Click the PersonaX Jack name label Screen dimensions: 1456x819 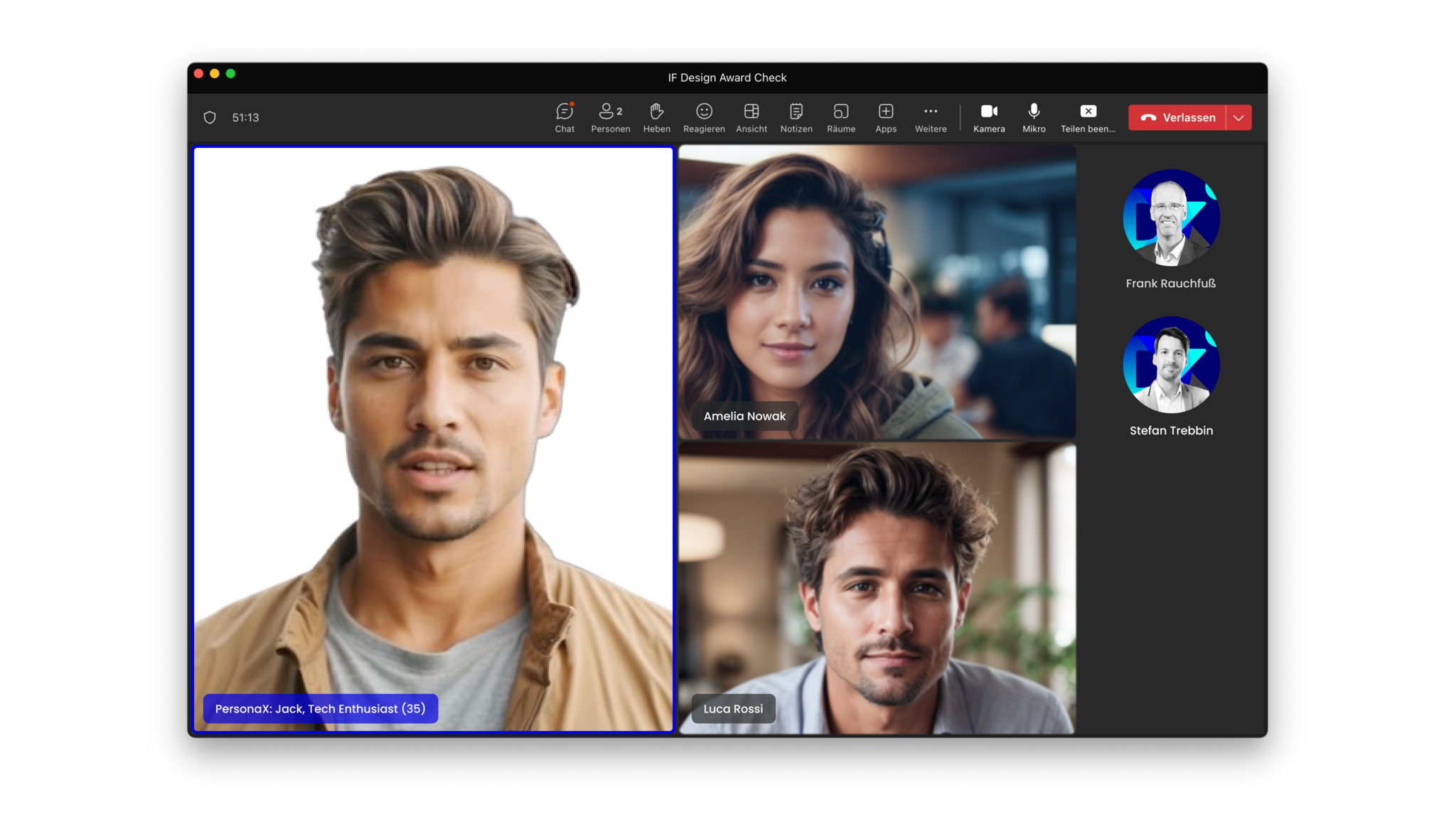pyautogui.click(x=320, y=709)
